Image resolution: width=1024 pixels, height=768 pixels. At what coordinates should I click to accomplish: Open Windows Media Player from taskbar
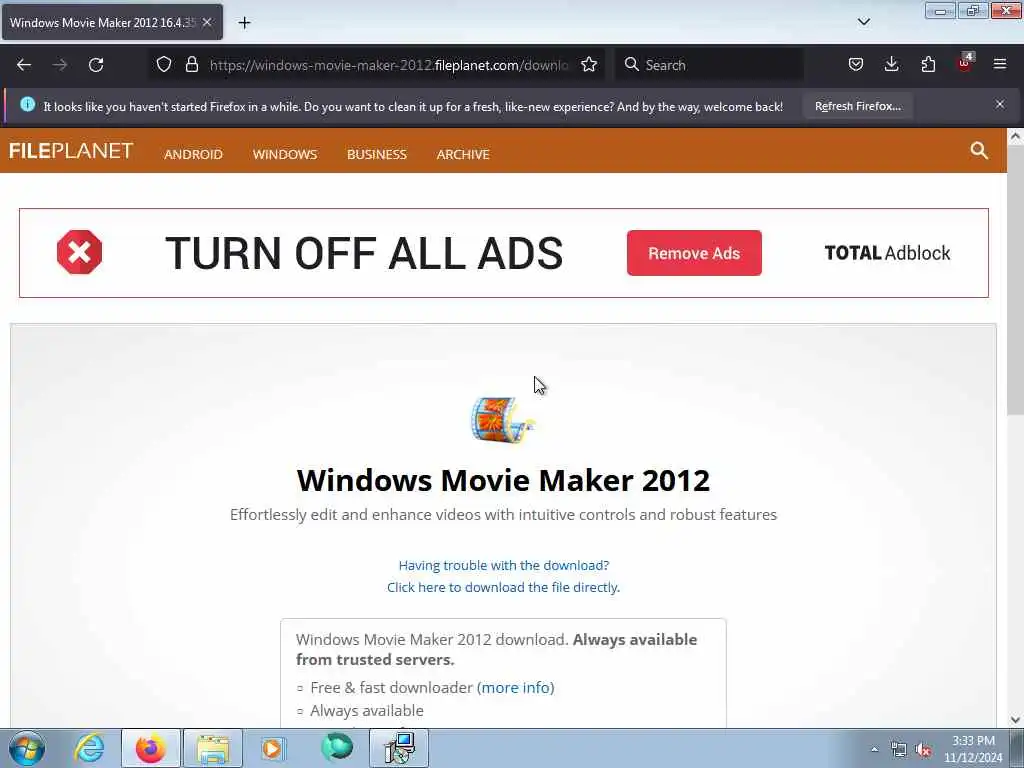[x=273, y=748]
